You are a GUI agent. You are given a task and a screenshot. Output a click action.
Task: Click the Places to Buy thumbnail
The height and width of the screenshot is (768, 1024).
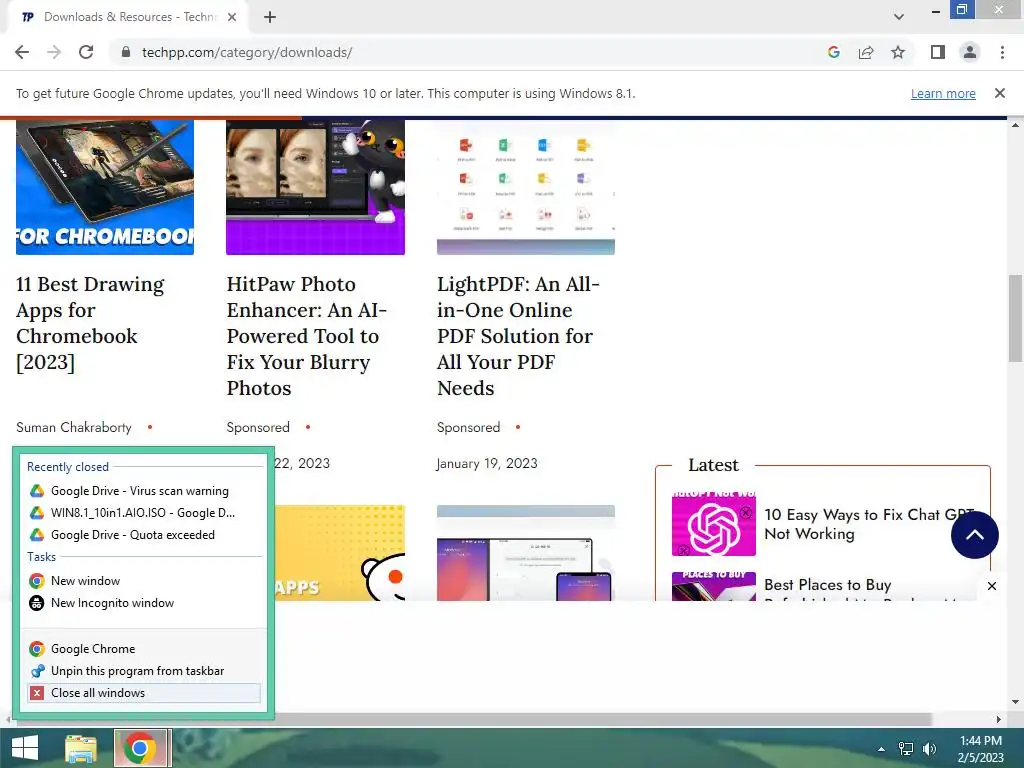pyautogui.click(x=713, y=586)
